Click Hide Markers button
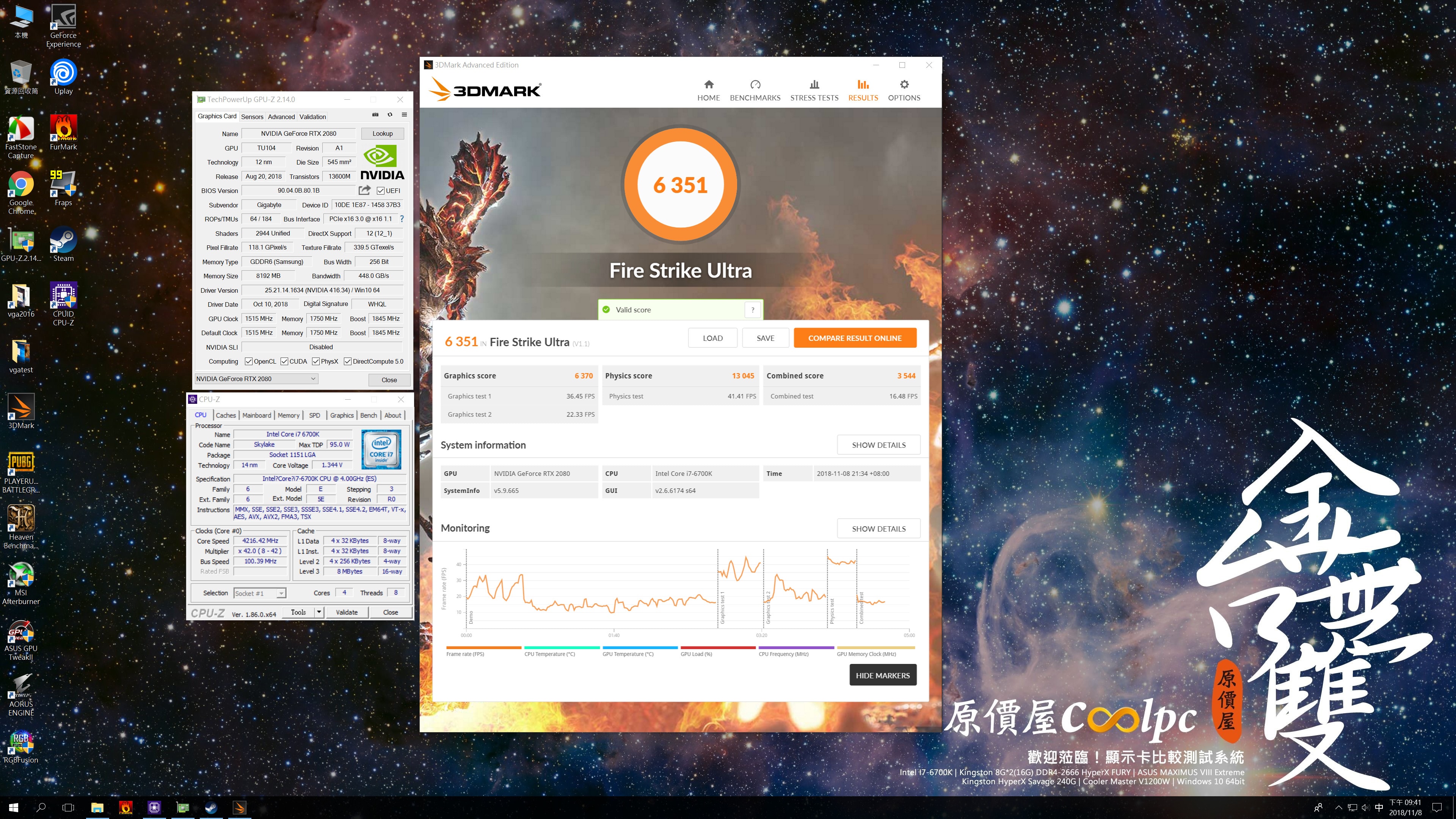 pyautogui.click(x=882, y=675)
